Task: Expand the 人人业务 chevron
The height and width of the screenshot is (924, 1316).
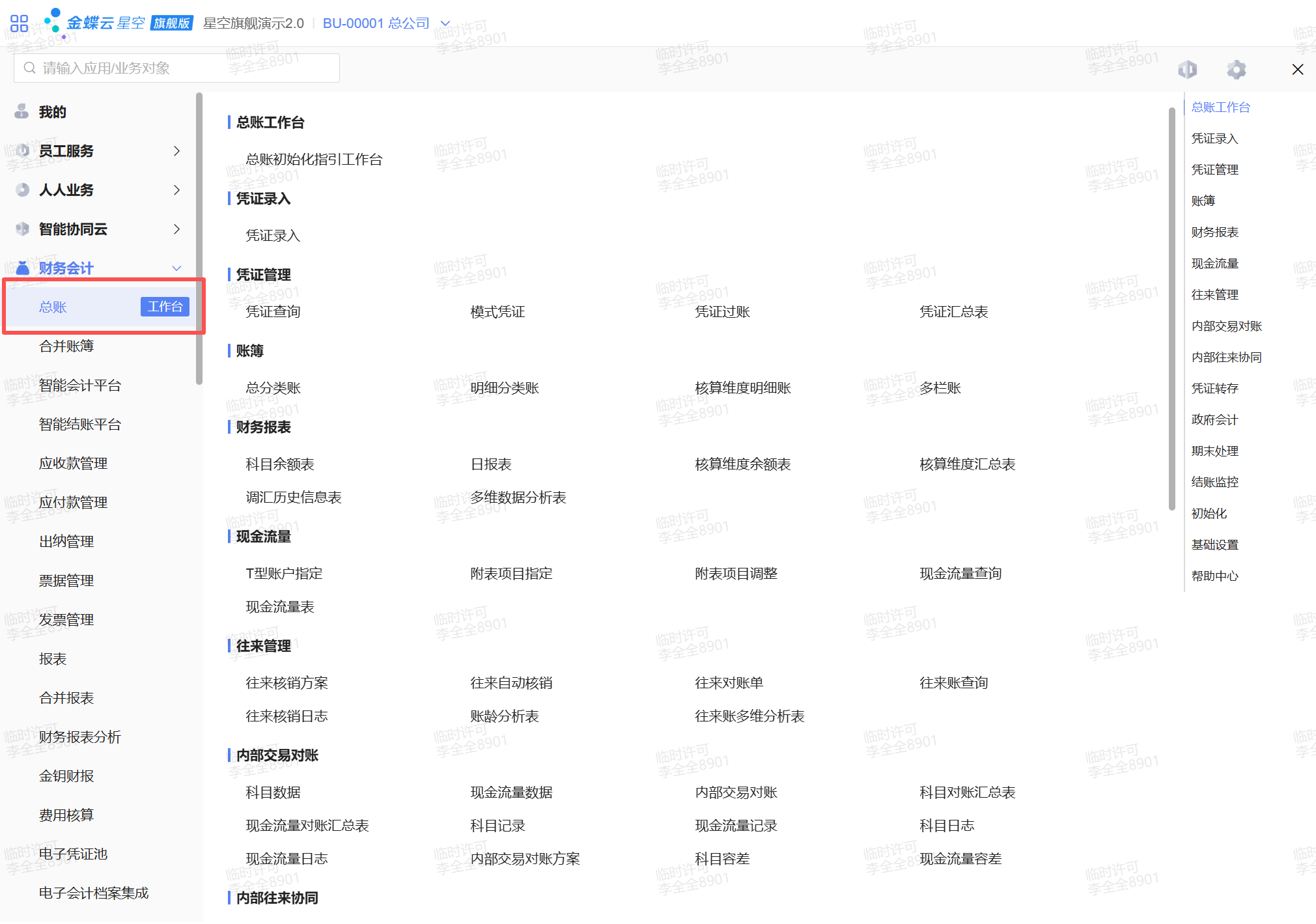Action: (176, 189)
